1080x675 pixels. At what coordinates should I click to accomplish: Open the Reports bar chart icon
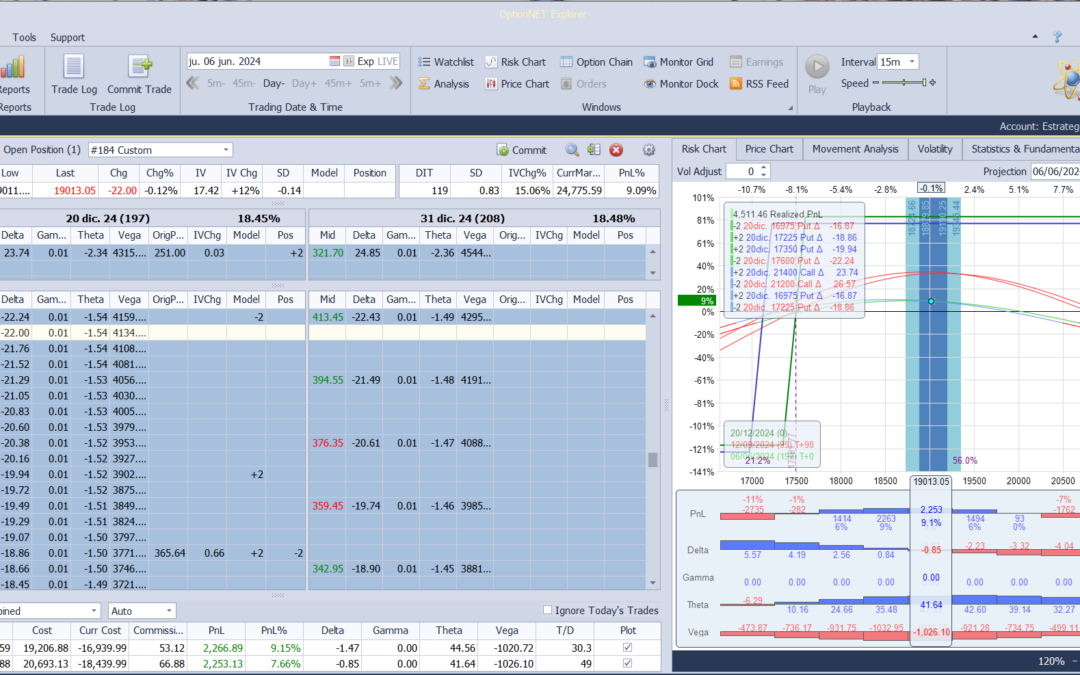tap(12, 68)
